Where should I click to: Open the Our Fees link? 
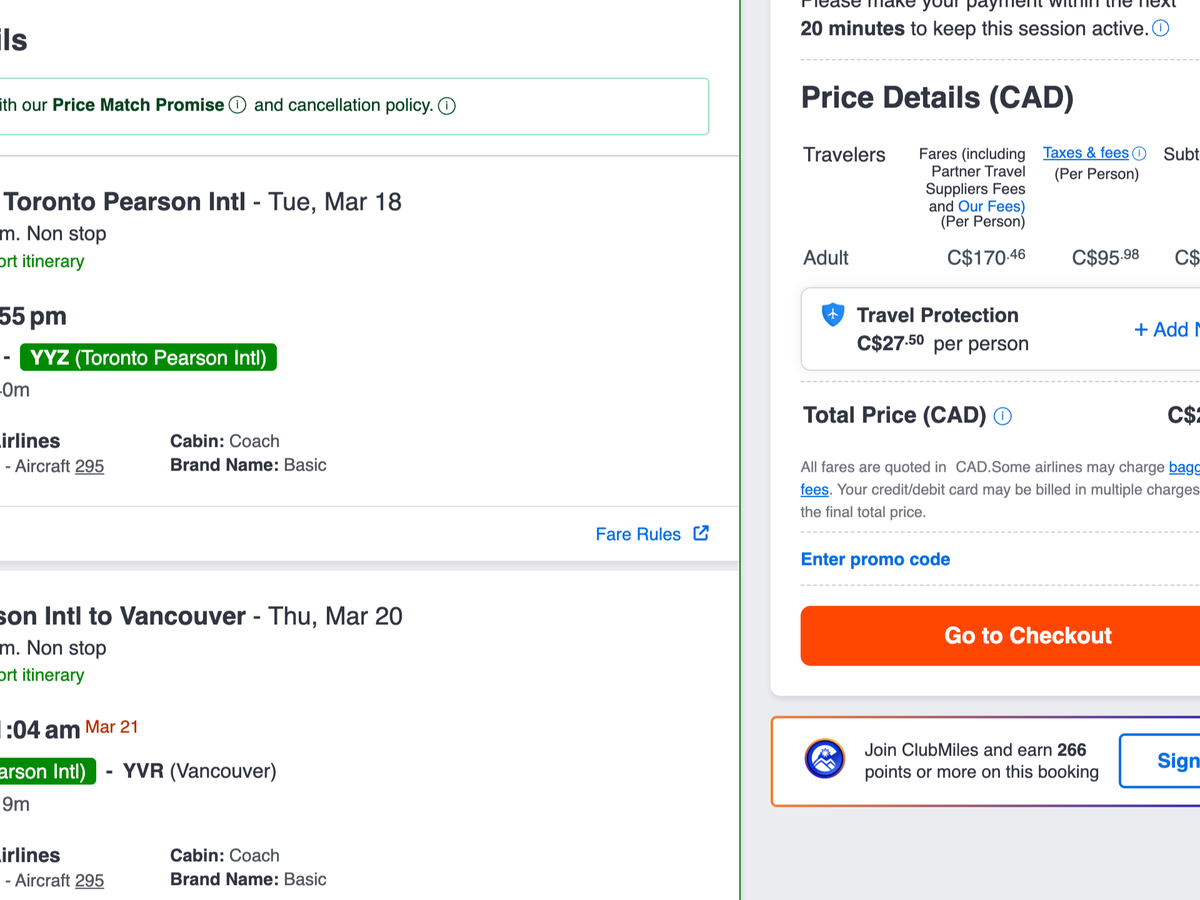(990, 206)
